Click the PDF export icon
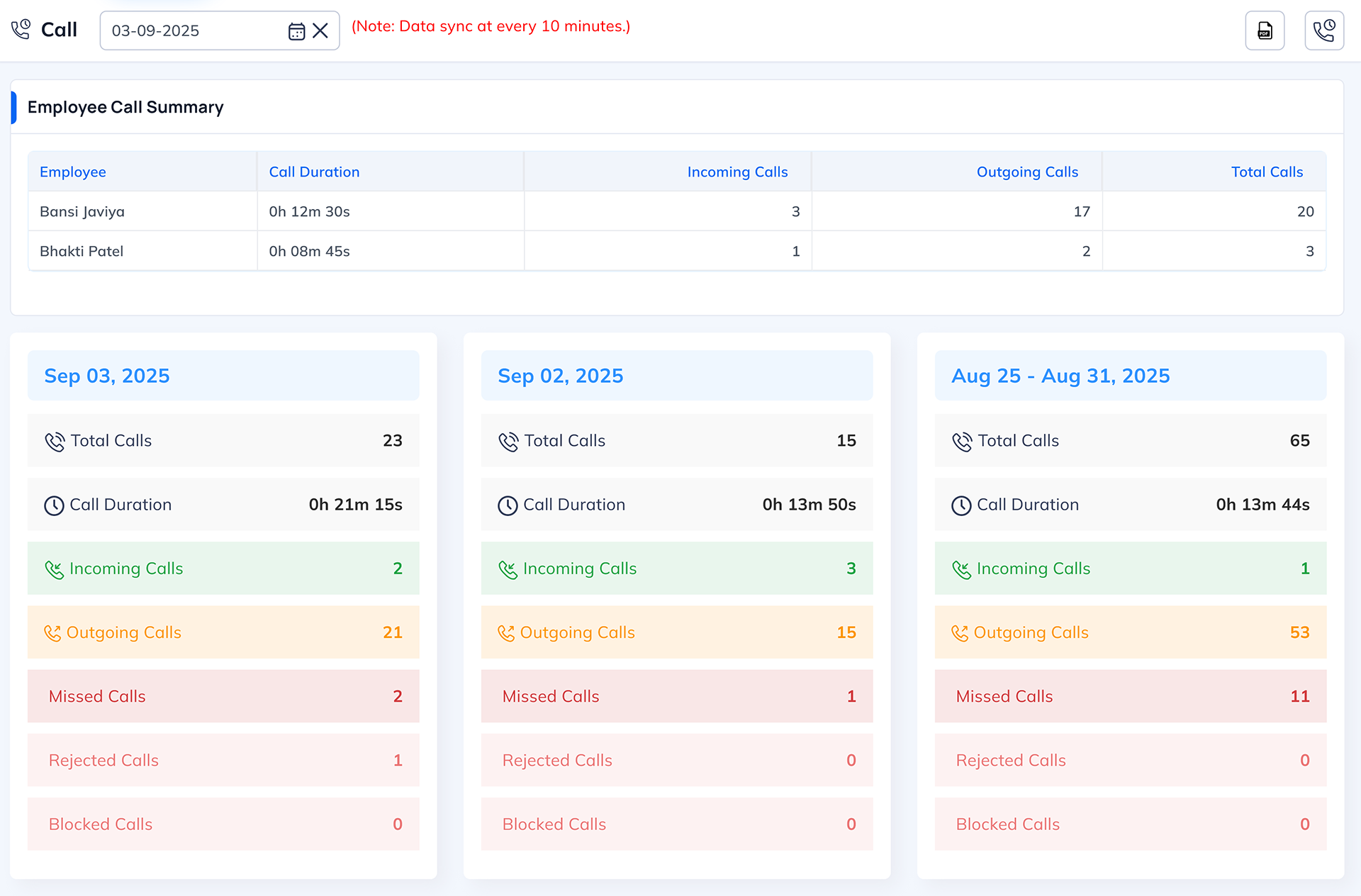Screen dimensions: 1361x896 1265,30
